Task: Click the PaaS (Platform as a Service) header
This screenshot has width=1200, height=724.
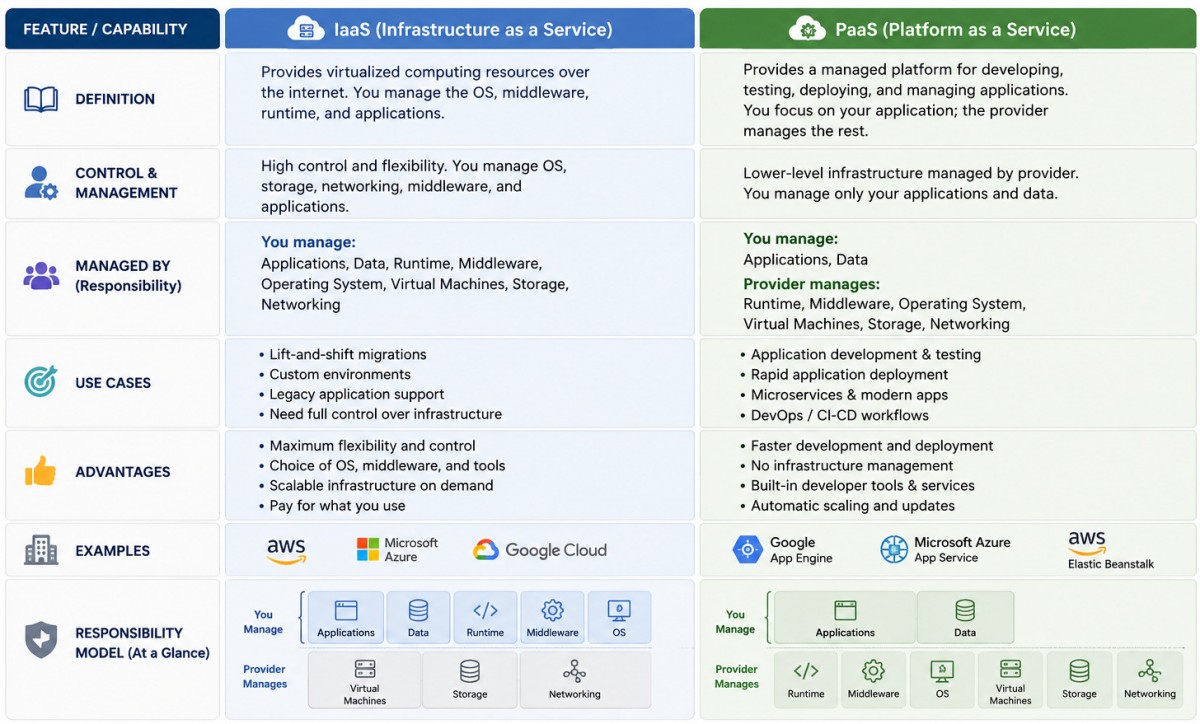Action: tap(947, 29)
